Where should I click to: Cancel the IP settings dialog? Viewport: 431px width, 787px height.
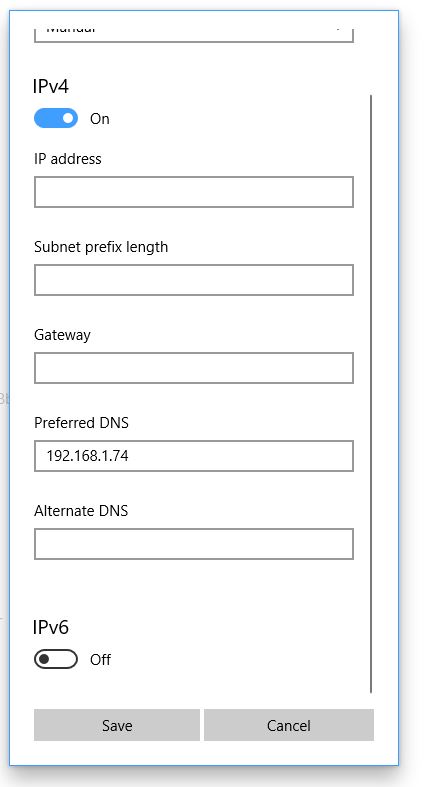point(289,725)
